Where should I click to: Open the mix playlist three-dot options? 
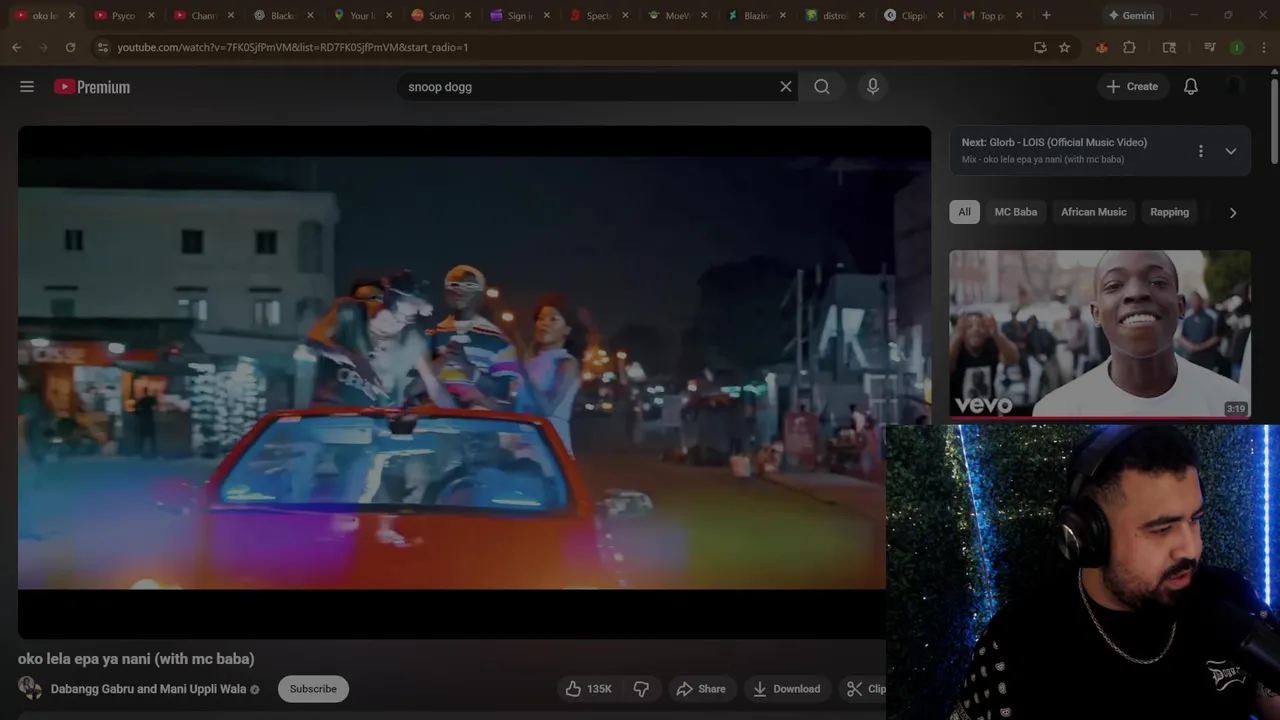tap(1201, 151)
